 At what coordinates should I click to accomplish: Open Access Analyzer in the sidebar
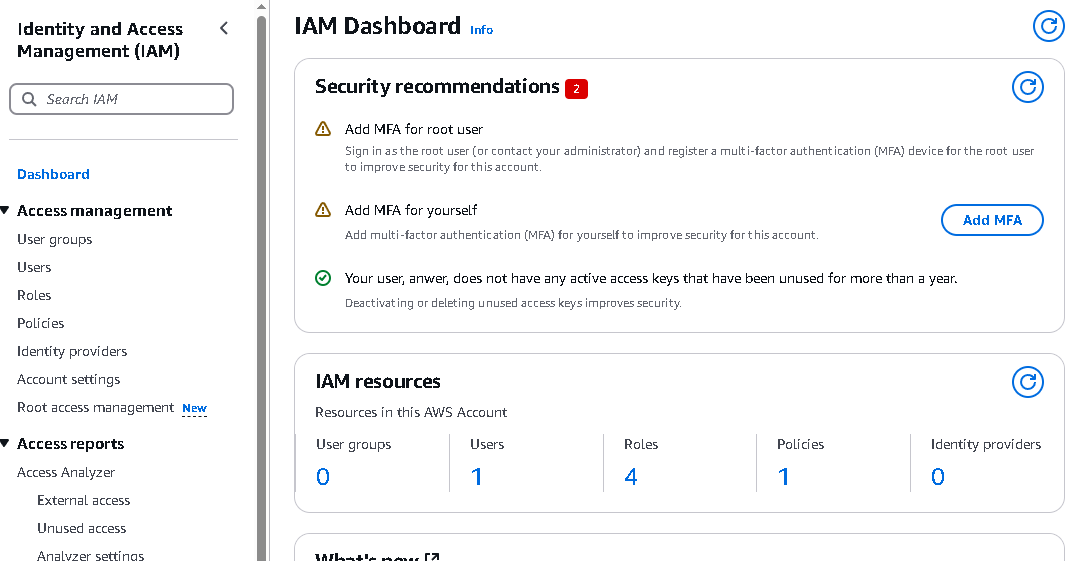(66, 472)
